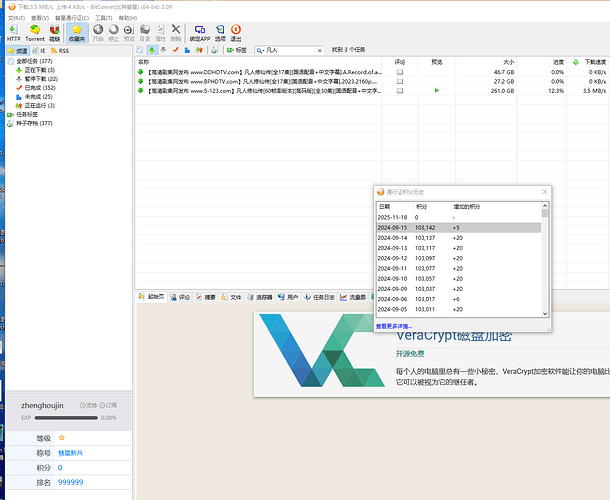
Task: Toggle the green downloading filter button
Action: [x=152, y=49]
